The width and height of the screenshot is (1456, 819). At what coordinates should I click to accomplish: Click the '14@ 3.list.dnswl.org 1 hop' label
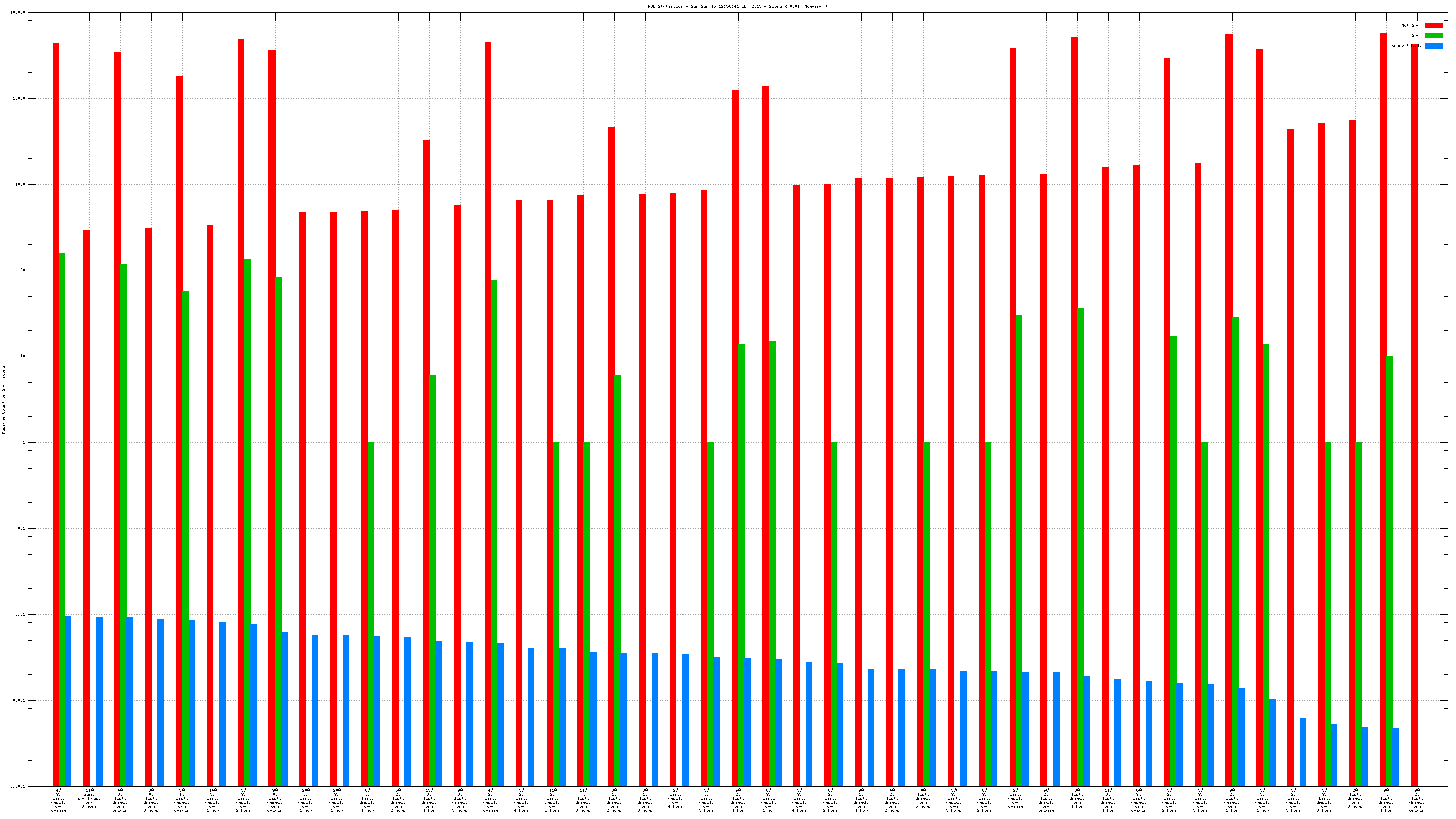(x=212, y=801)
